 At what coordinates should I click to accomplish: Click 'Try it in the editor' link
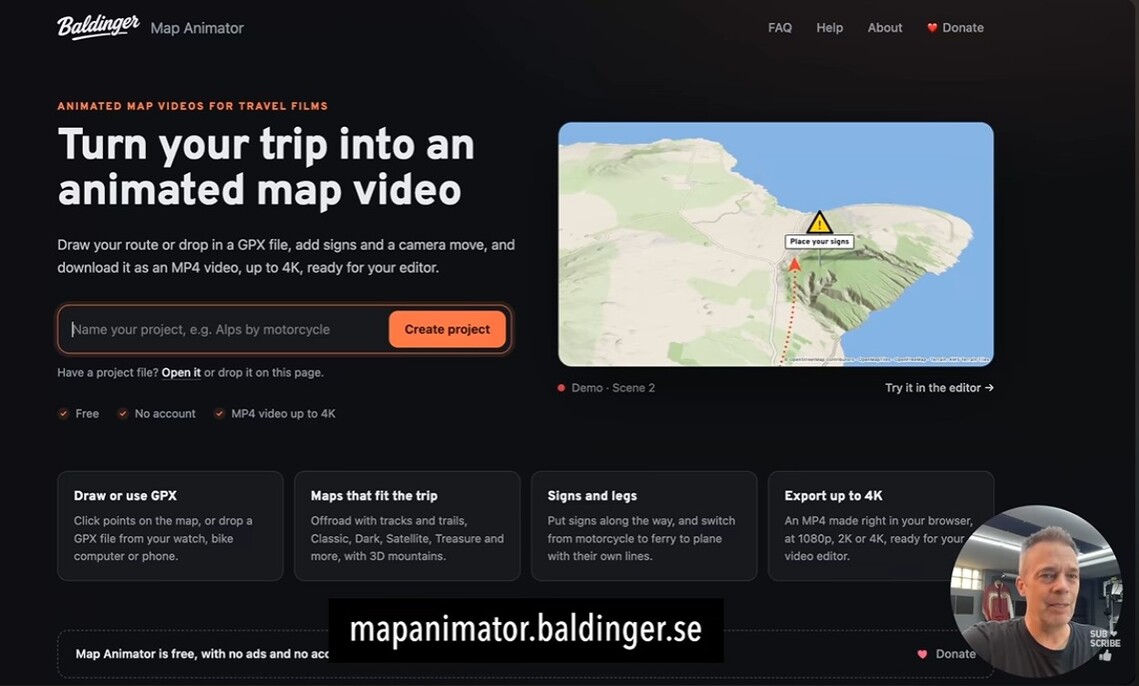click(x=939, y=388)
